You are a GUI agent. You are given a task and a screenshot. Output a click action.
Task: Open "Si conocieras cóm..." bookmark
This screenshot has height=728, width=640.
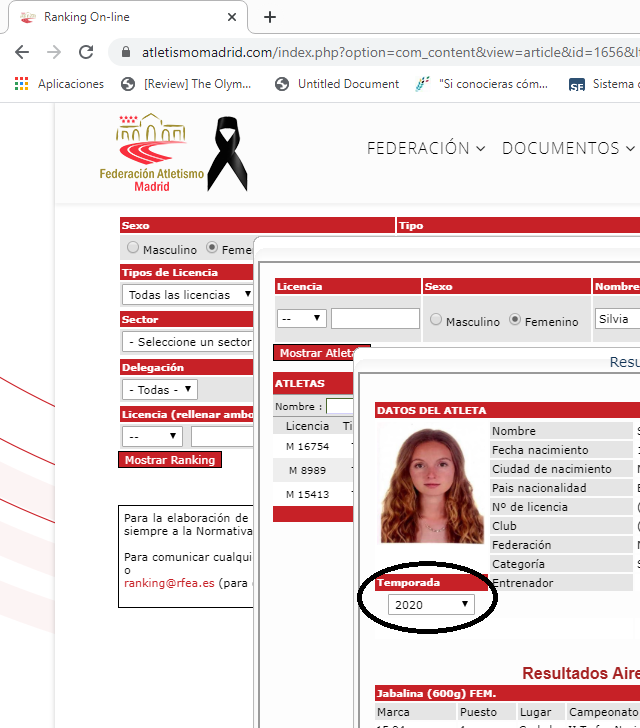482,84
